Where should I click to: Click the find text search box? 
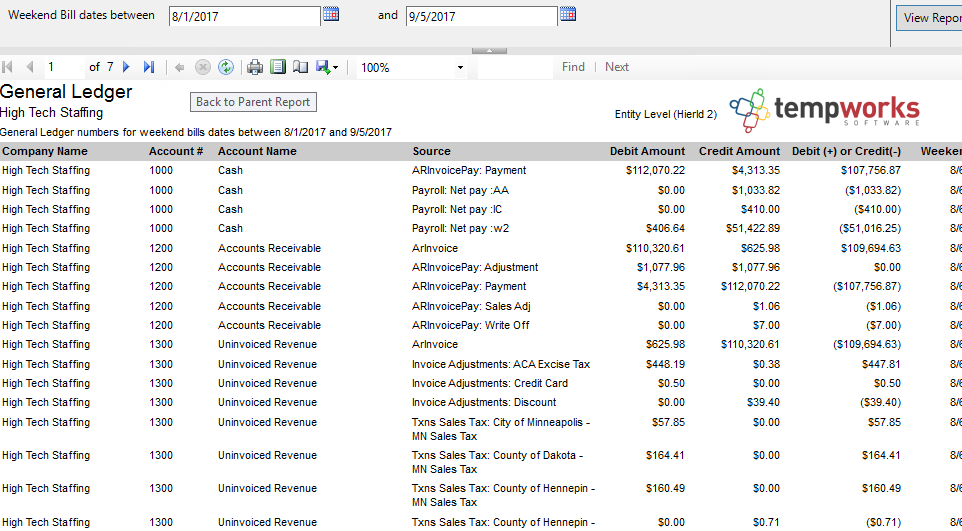click(515, 68)
